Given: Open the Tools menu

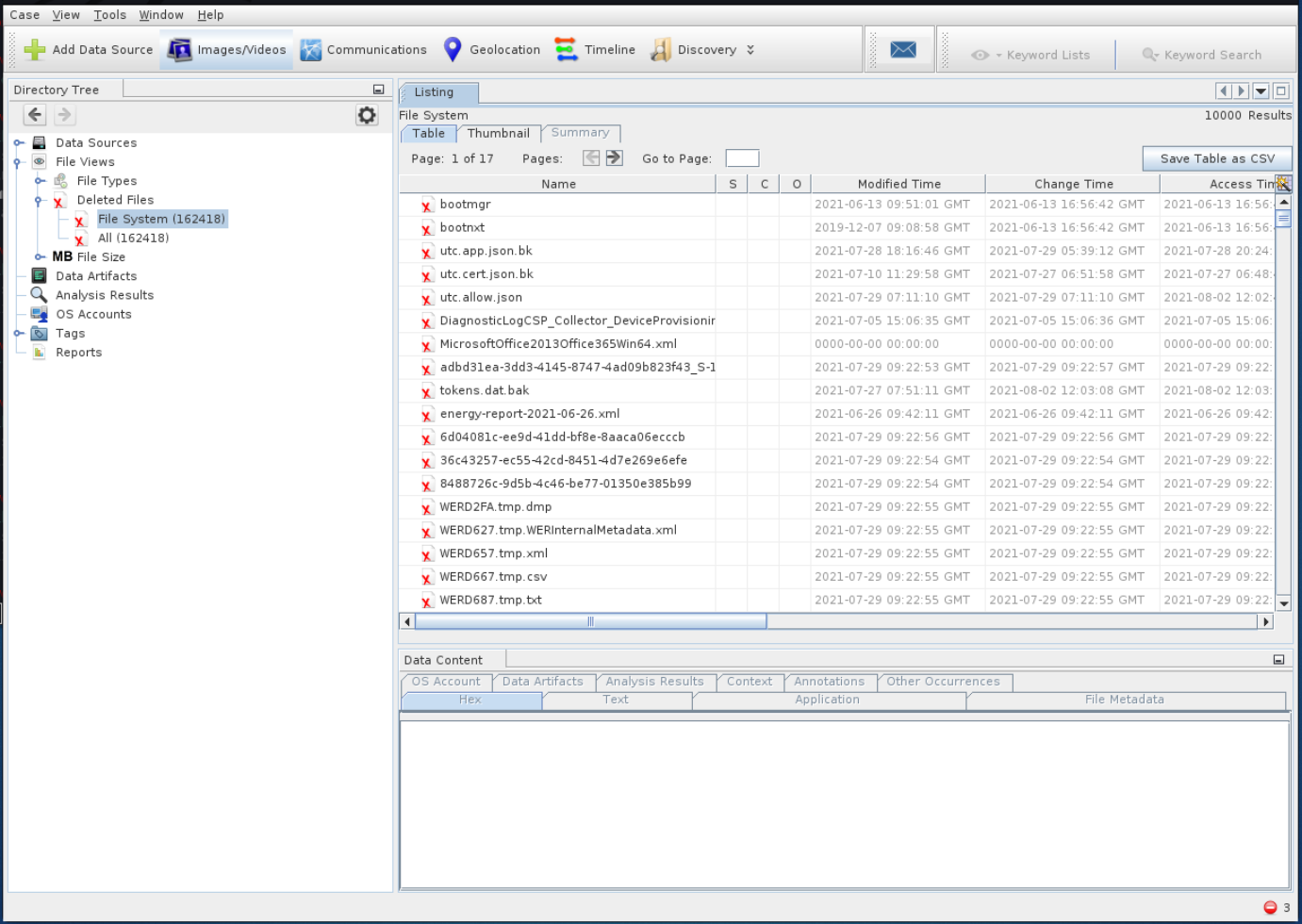Looking at the screenshot, I should pos(109,15).
